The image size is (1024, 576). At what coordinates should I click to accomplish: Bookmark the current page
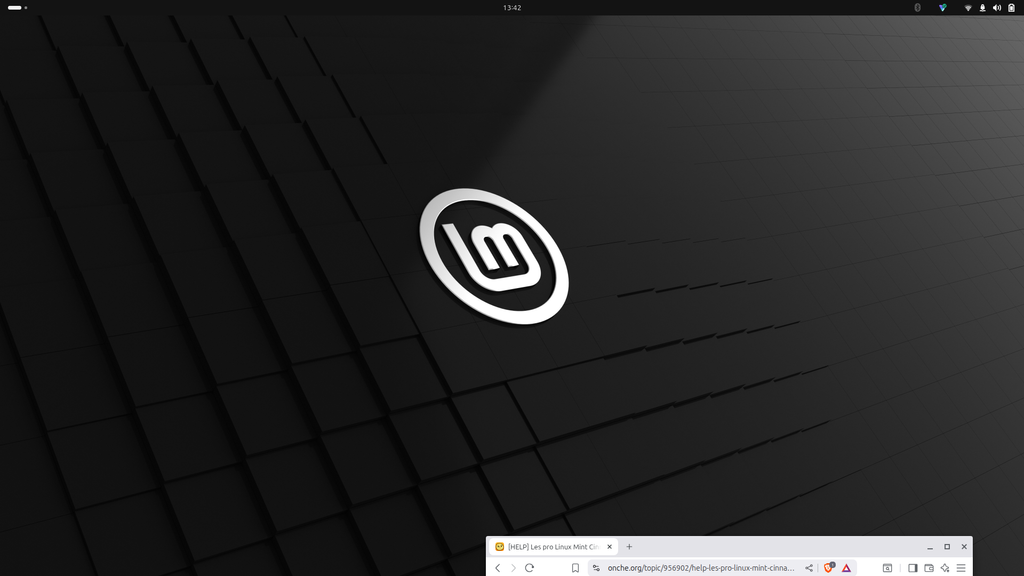pyautogui.click(x=575, y=568)
